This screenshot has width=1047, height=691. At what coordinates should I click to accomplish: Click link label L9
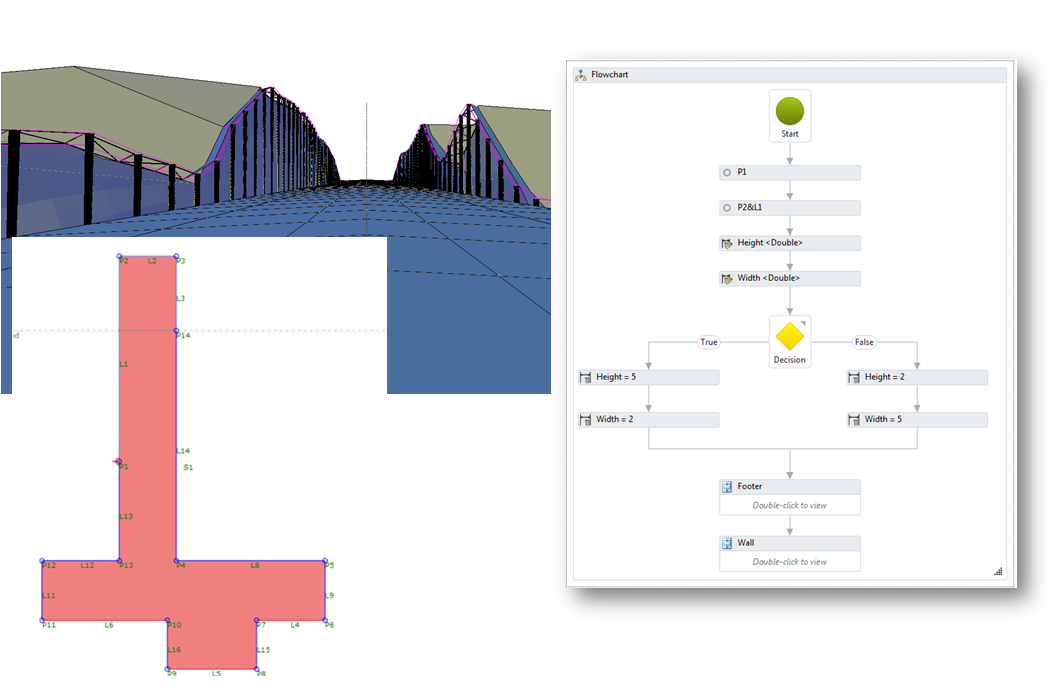[329, 596]
